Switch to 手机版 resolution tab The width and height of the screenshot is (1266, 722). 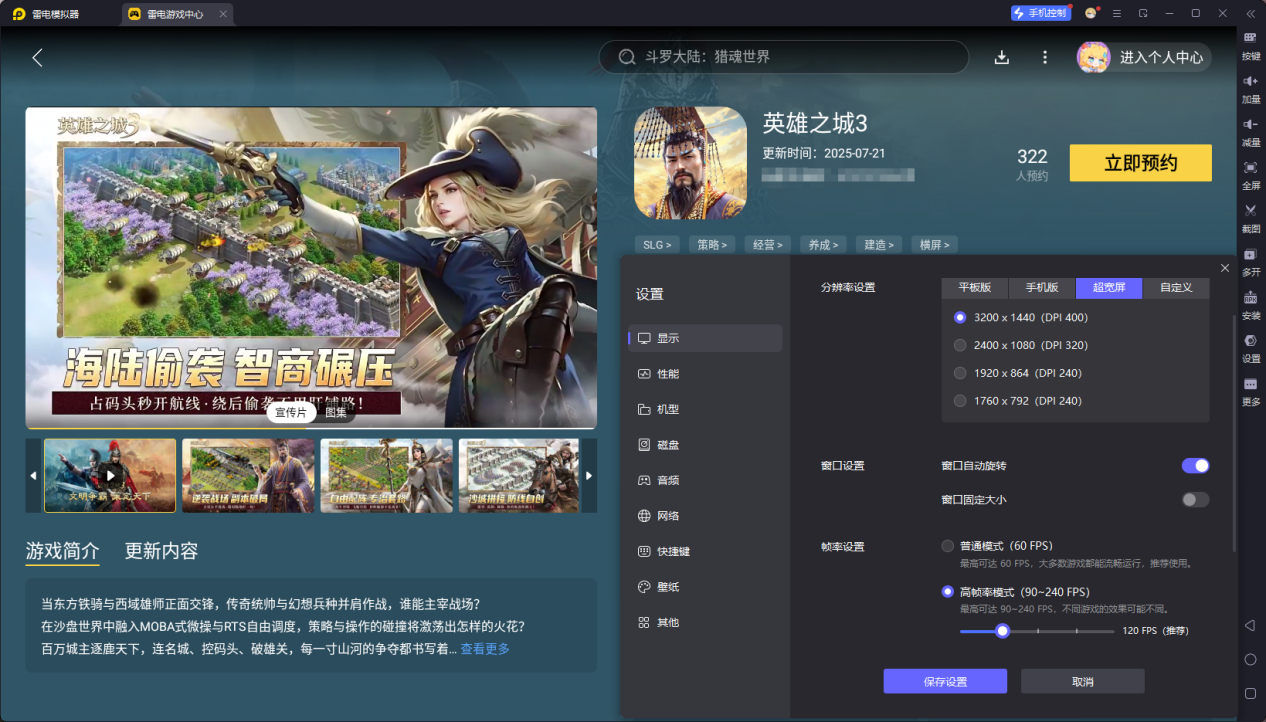(x=1042, y=288)
